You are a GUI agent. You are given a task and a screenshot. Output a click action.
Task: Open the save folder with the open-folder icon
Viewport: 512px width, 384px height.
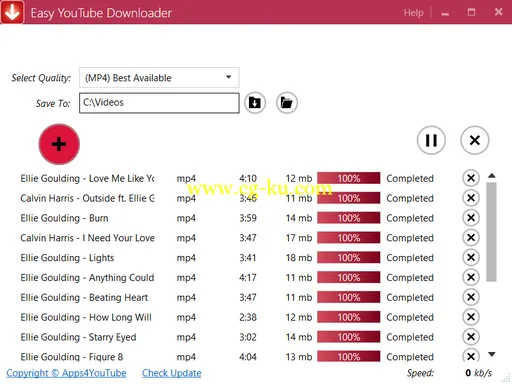pos(287,103)
